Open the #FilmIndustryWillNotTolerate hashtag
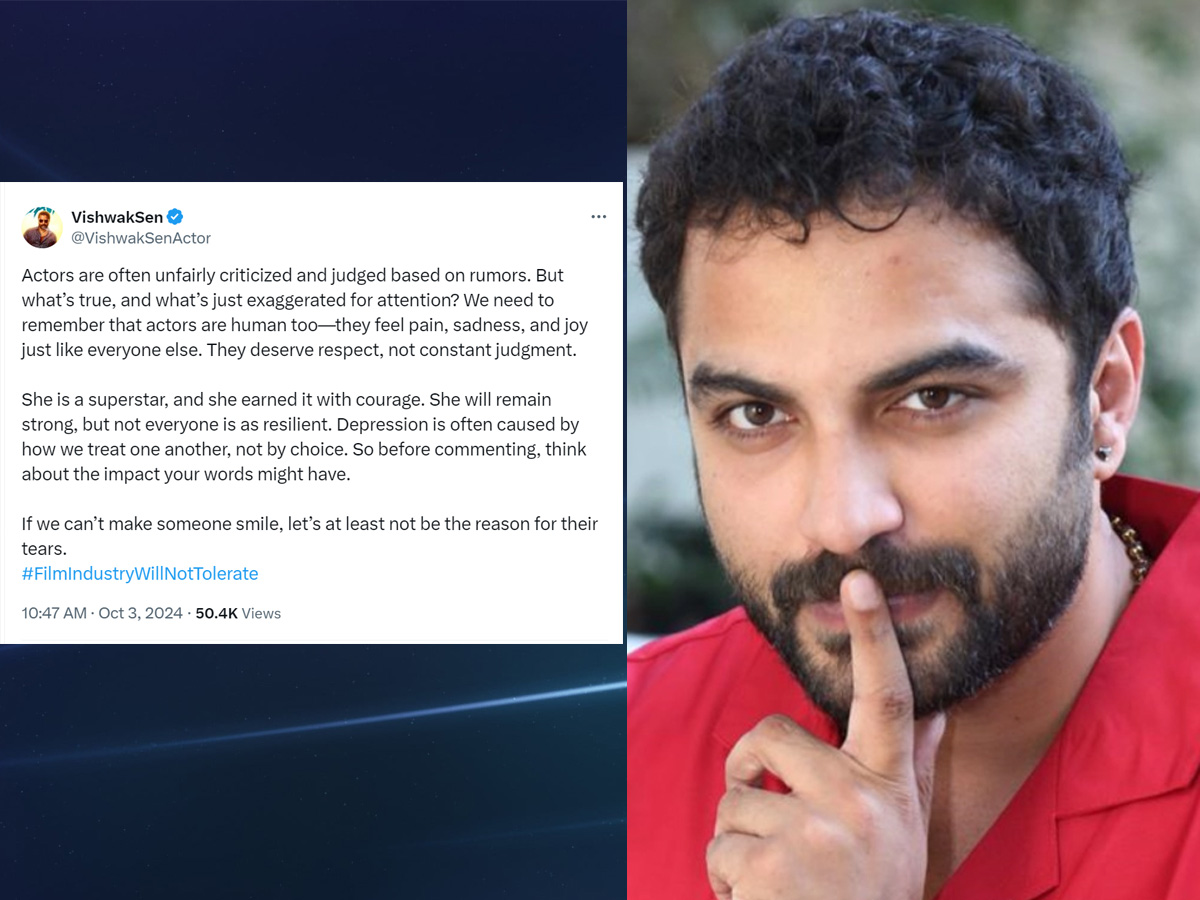 click(140, 573)
